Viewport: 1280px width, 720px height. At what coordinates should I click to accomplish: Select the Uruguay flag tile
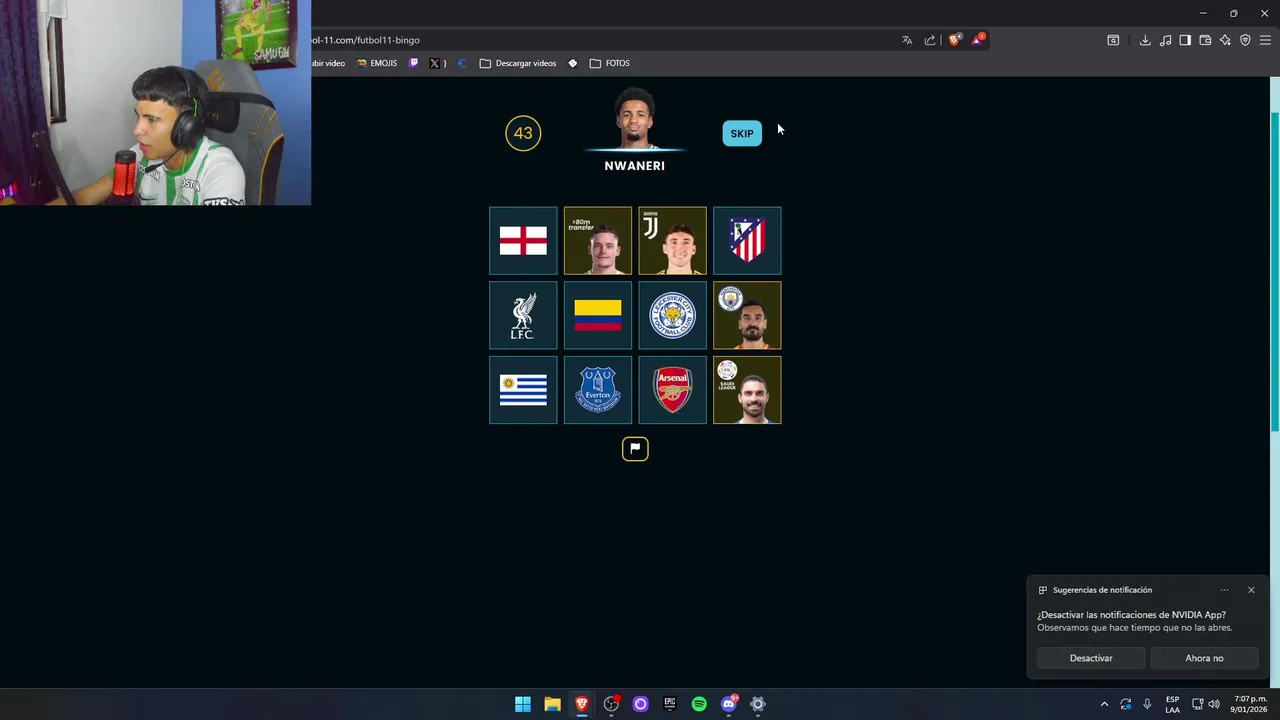523,390
